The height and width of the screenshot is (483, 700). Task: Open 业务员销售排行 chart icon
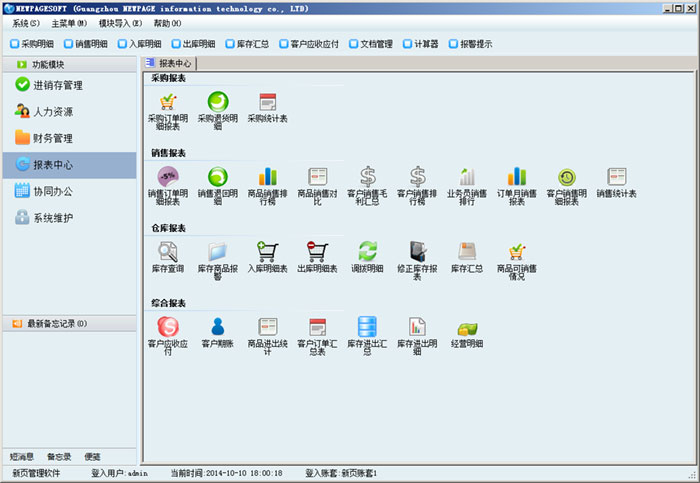click(x=467, y=177)
